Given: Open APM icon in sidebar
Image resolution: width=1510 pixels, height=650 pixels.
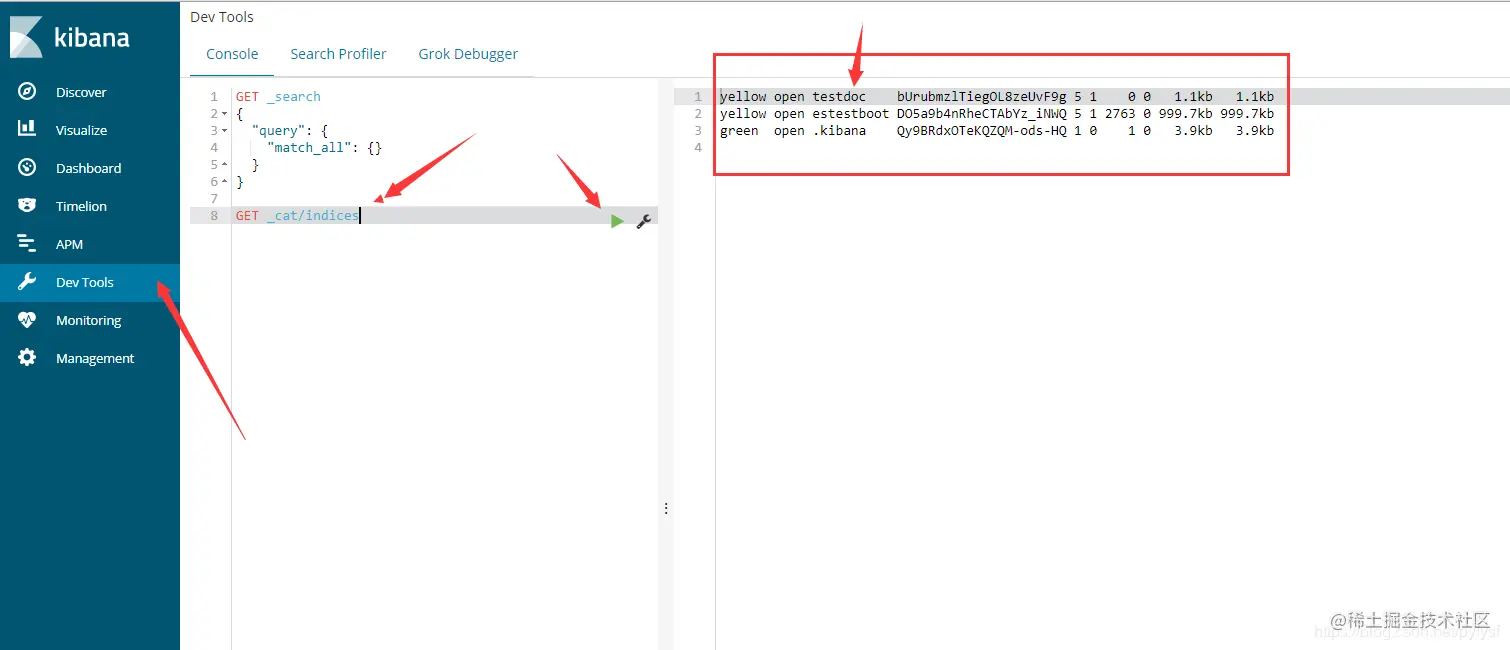Looking at the screenshot, I should point(27,243).
